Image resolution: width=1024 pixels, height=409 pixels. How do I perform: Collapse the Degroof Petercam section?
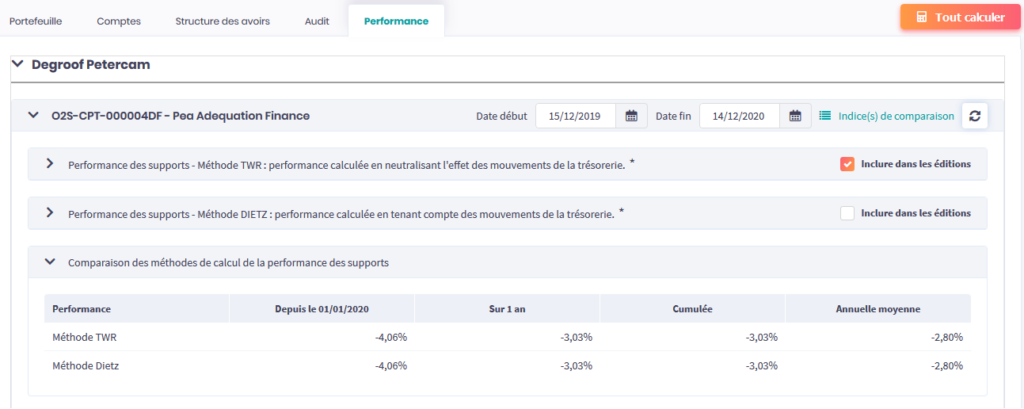(x=18, y=64)
